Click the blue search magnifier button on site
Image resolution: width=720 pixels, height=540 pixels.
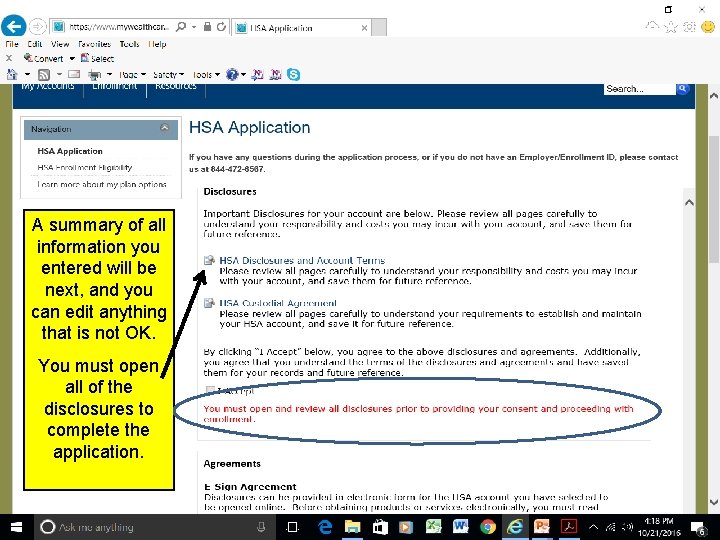pyautogui.click(x=683, y=89)
